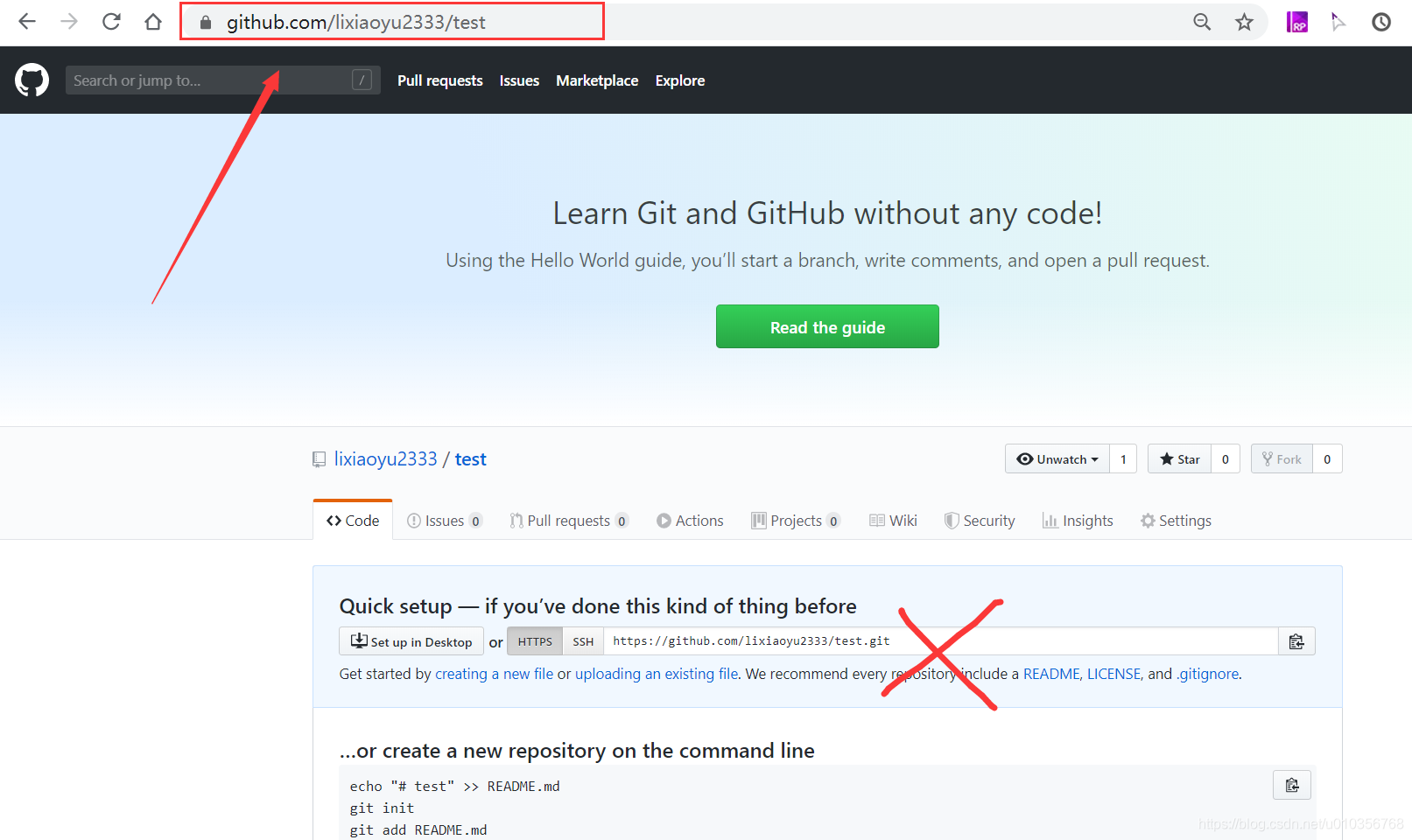Focus the Search or jump to field
This screenshot has width=1412, height=840.
point(223,80)
